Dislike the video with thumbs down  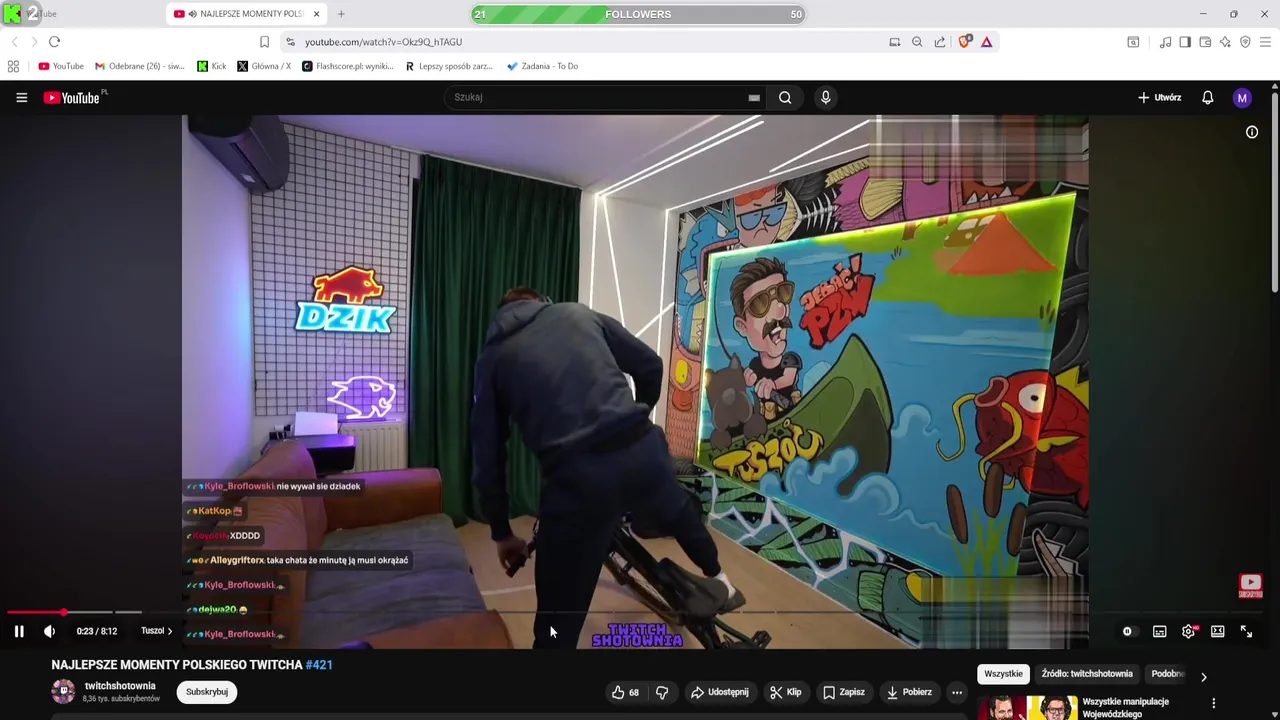662,692
